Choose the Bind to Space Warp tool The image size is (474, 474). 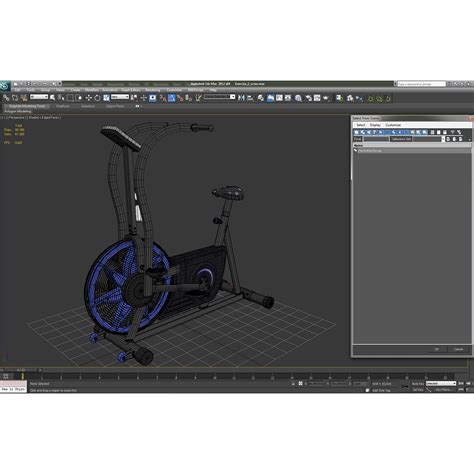[x=23, y=98]
